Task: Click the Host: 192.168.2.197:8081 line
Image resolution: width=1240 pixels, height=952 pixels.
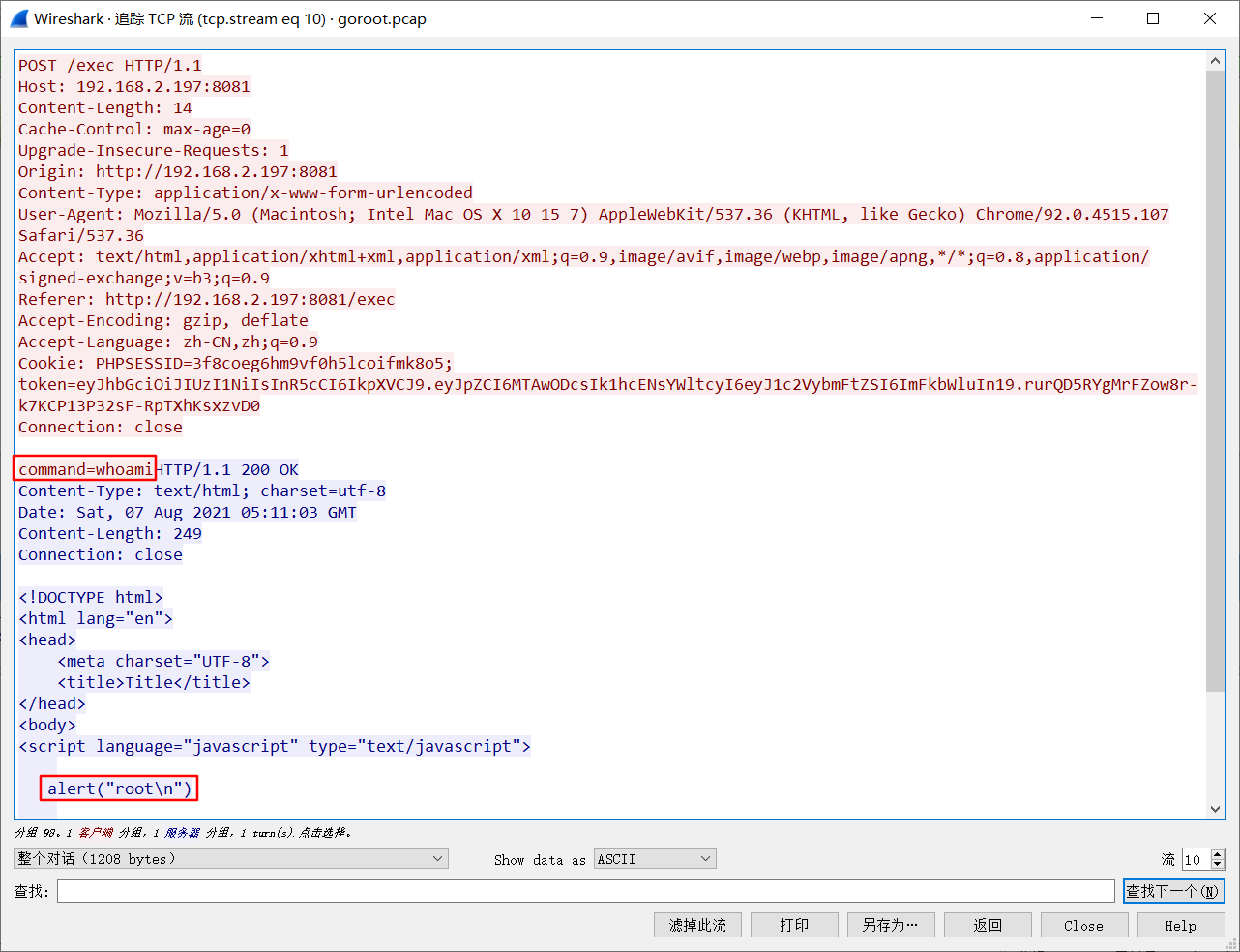Action: pyautogui.click(x=134, y=86)
